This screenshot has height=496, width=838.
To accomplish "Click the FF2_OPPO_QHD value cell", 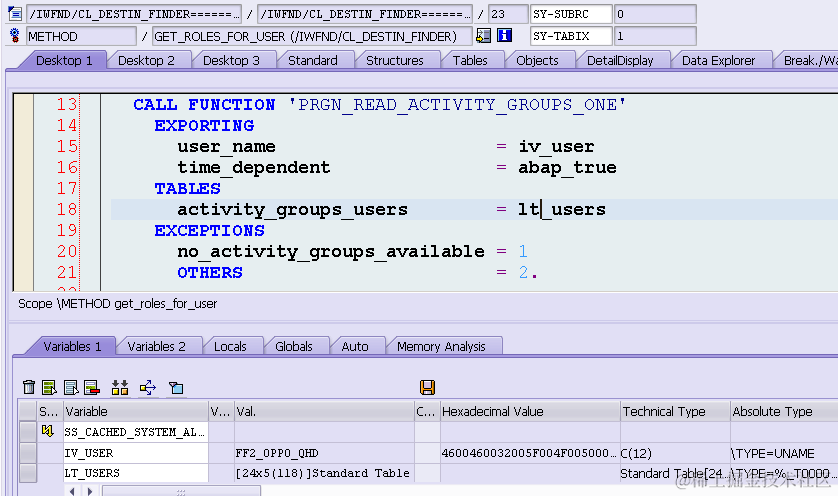I will click(x=324, y=453).
